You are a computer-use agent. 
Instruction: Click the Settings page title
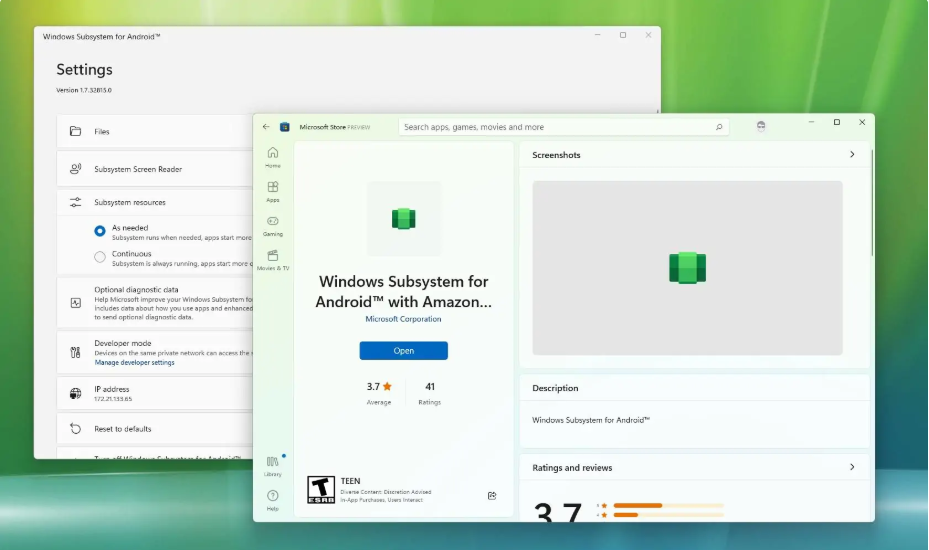click(84, 69)
